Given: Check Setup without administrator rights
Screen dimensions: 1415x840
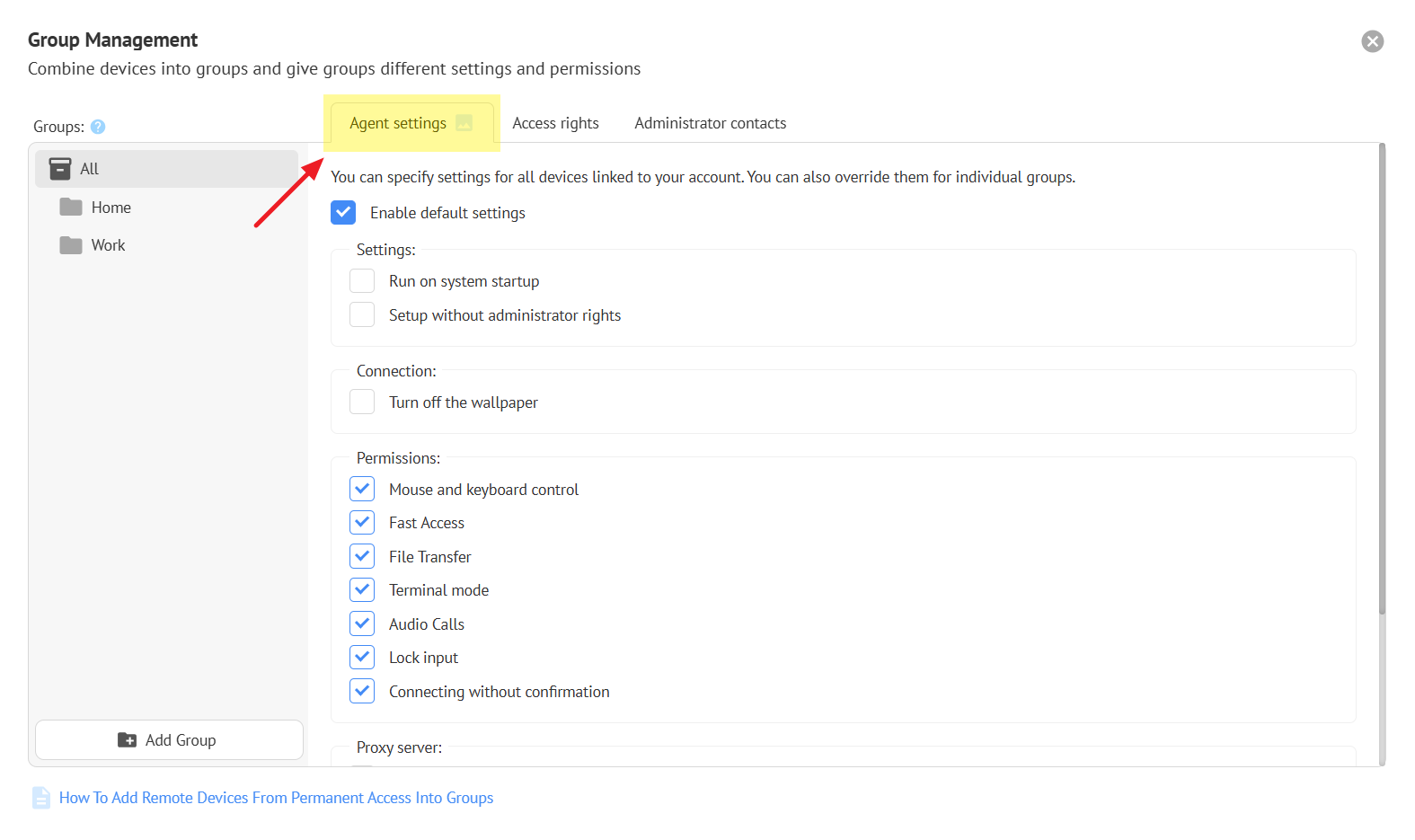Looking at the screenshot, I should [362, 315].
